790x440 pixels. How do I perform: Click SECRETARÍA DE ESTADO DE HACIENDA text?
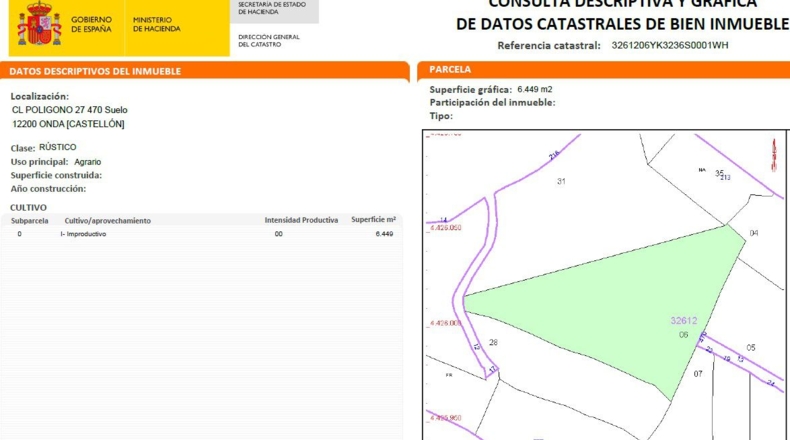[x=272, y=8]
